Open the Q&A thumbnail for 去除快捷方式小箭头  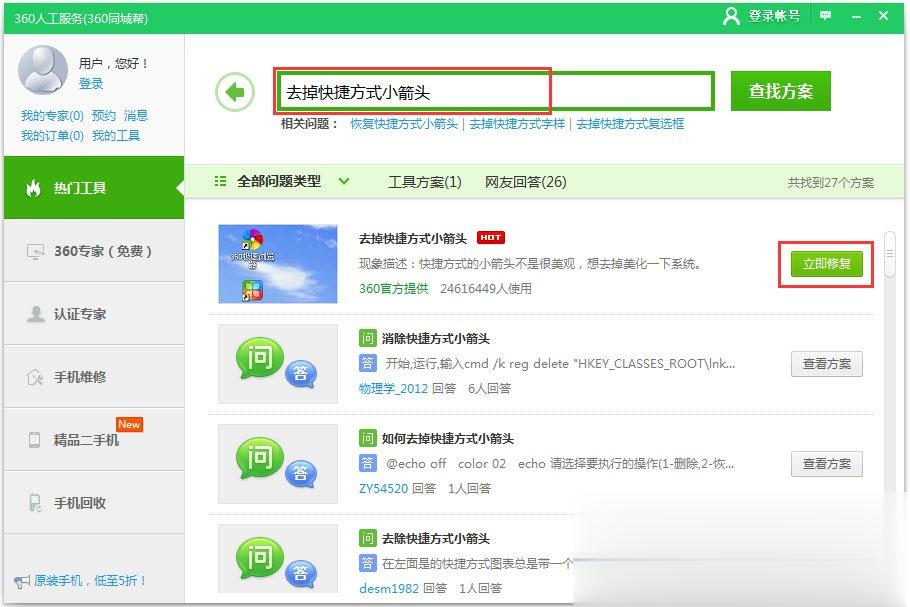277,559
